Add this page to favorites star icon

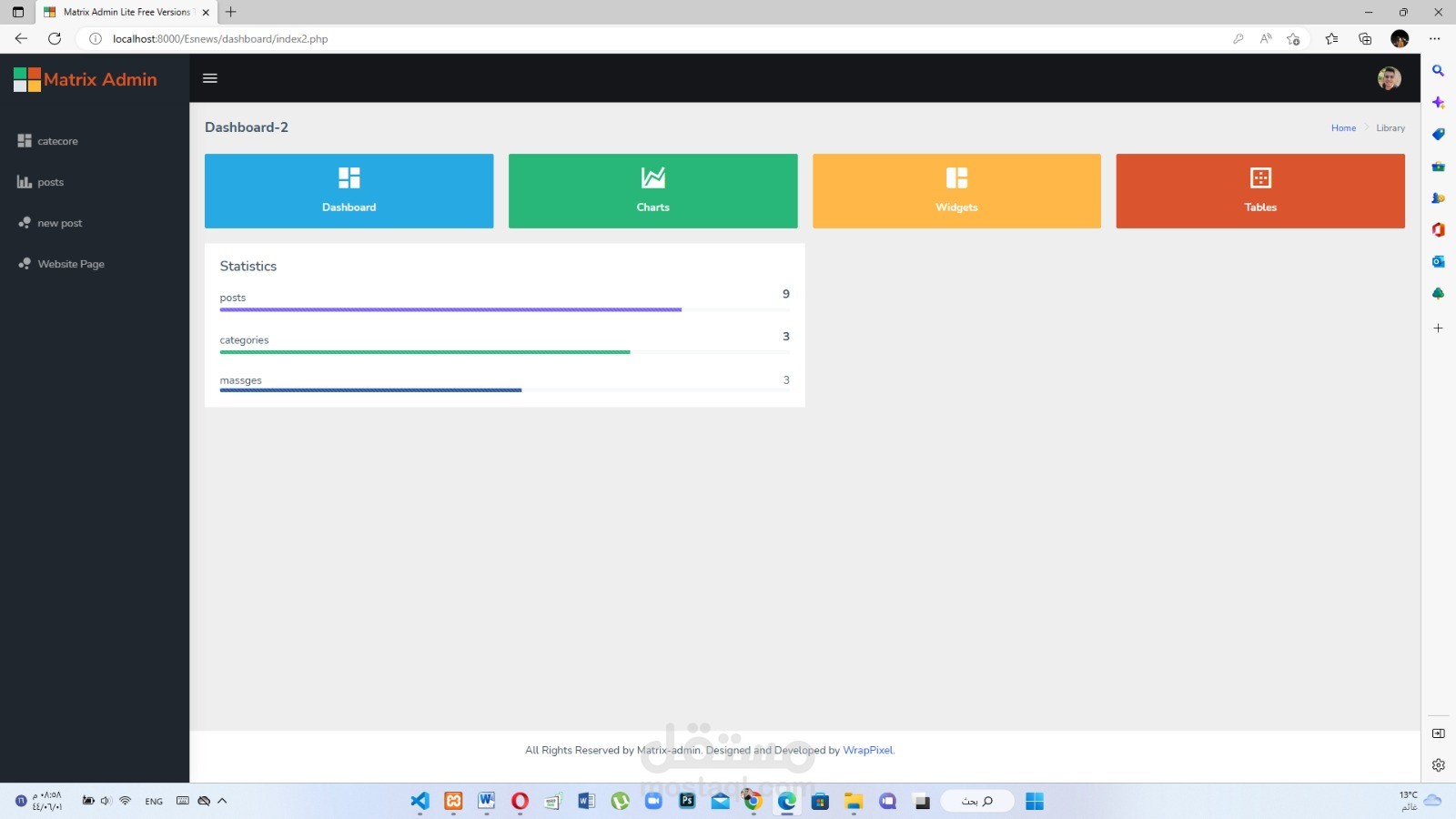coord(1293,38)
